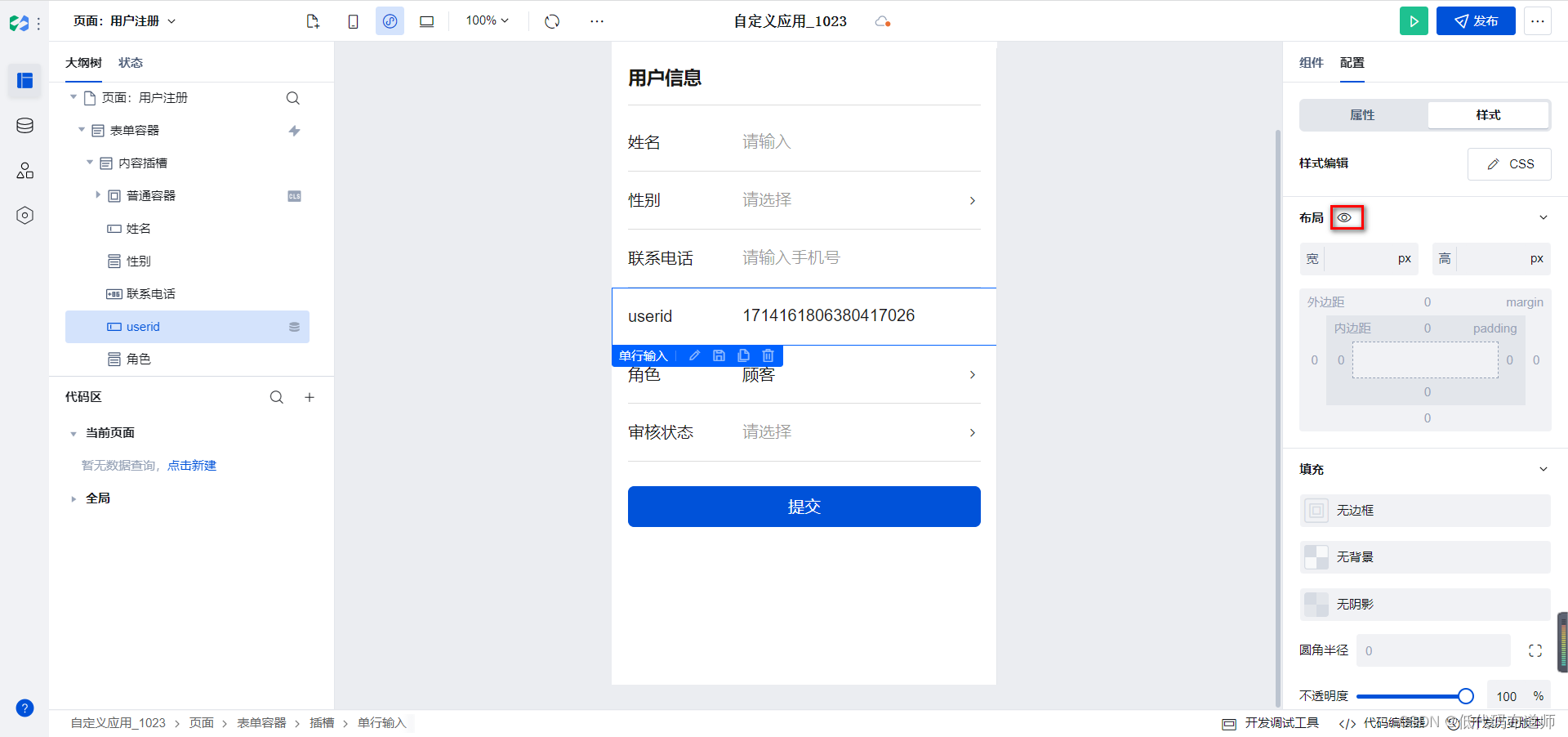Run the app preview with green play button

pos(1414,21)
